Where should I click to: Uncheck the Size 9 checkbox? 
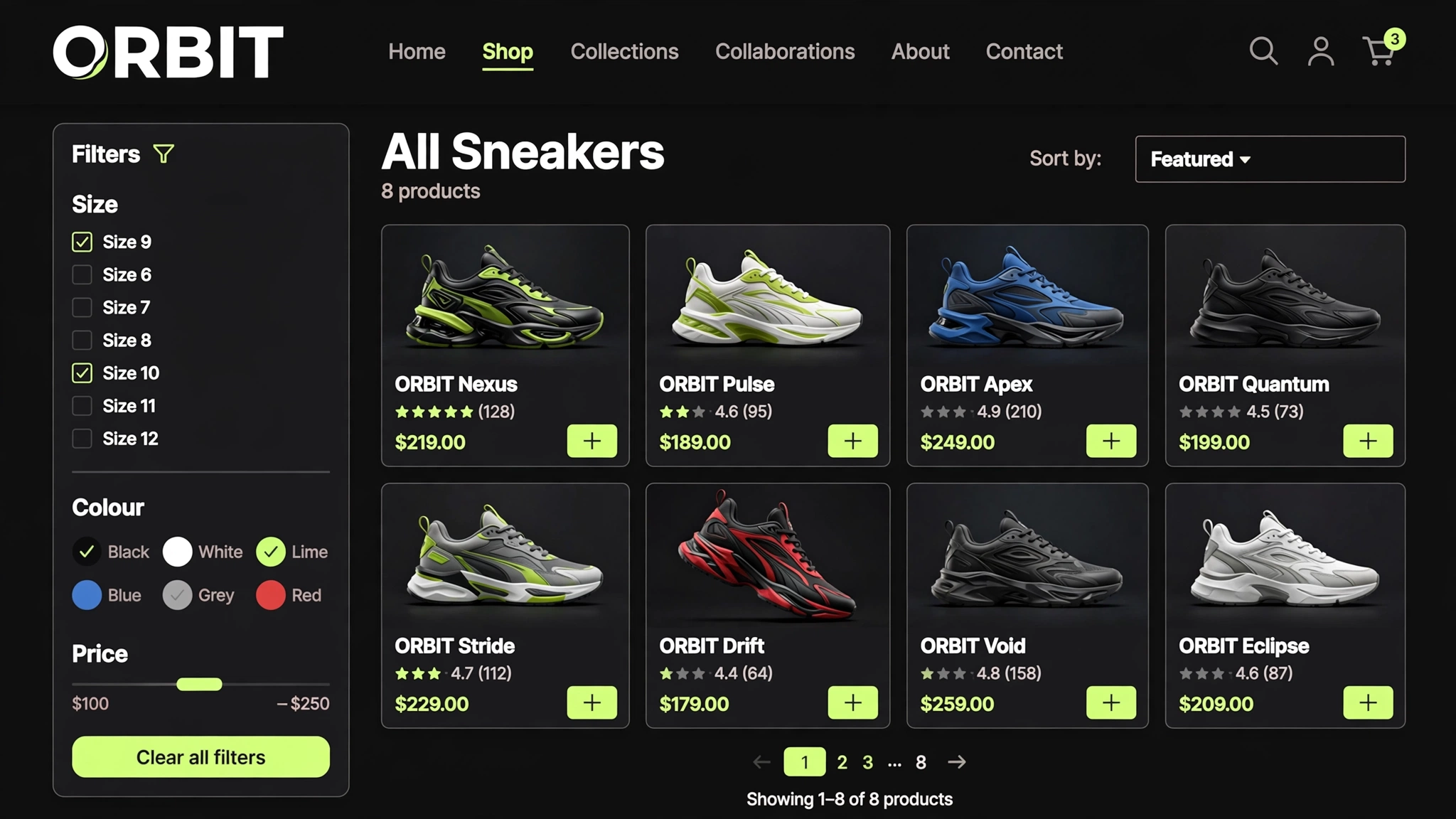click(x=82, y=242)
